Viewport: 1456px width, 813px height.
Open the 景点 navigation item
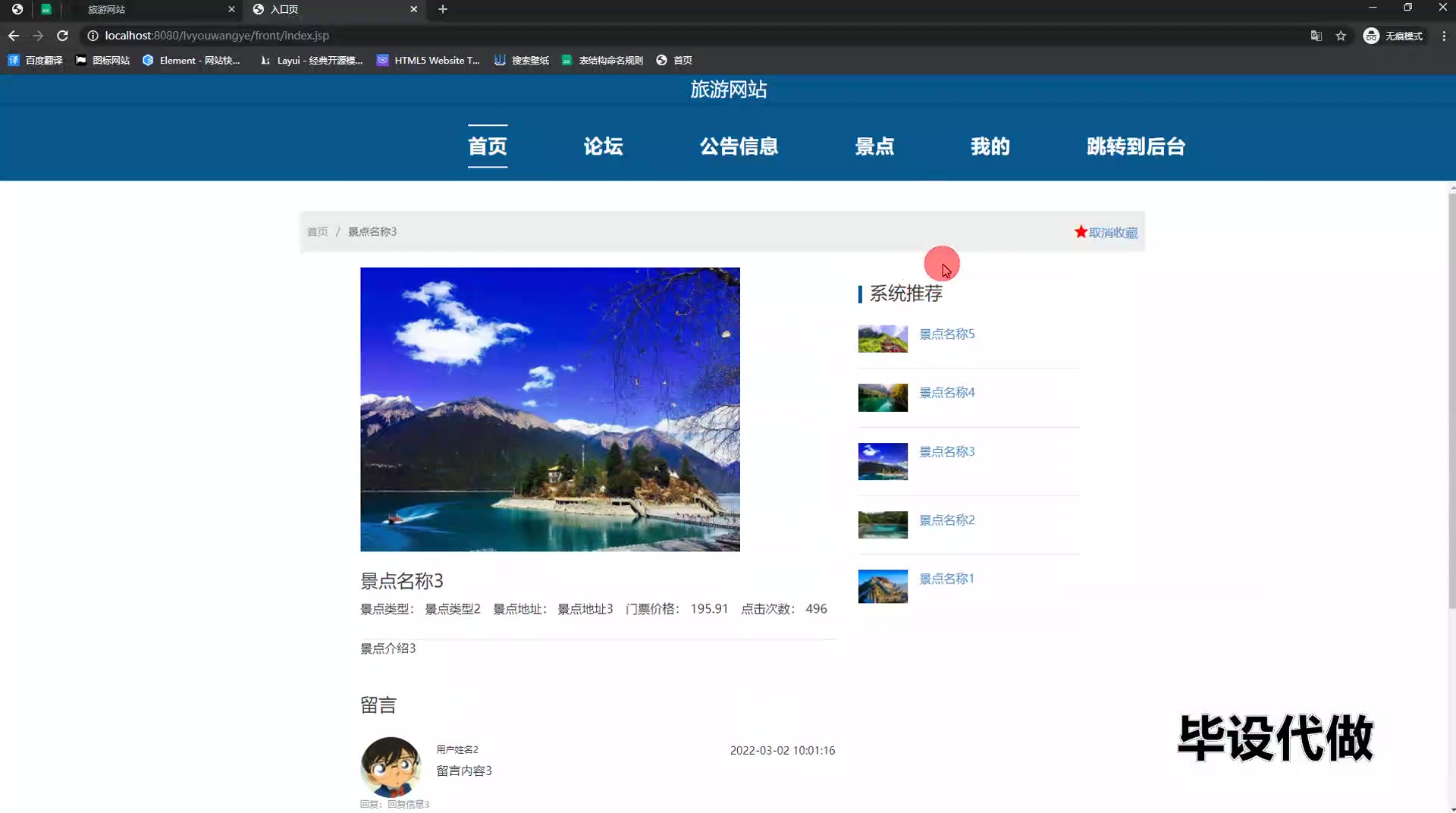[x=875, y=146]
